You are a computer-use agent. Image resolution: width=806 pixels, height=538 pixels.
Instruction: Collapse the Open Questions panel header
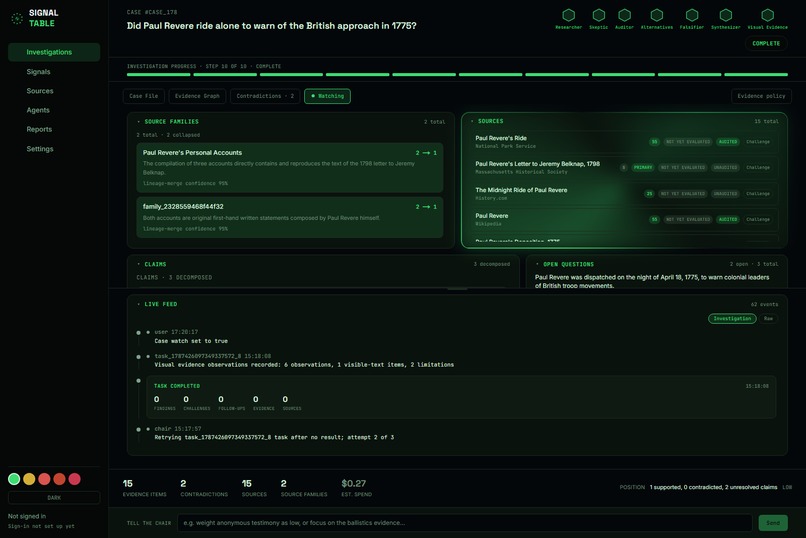(x=569, y=264)
